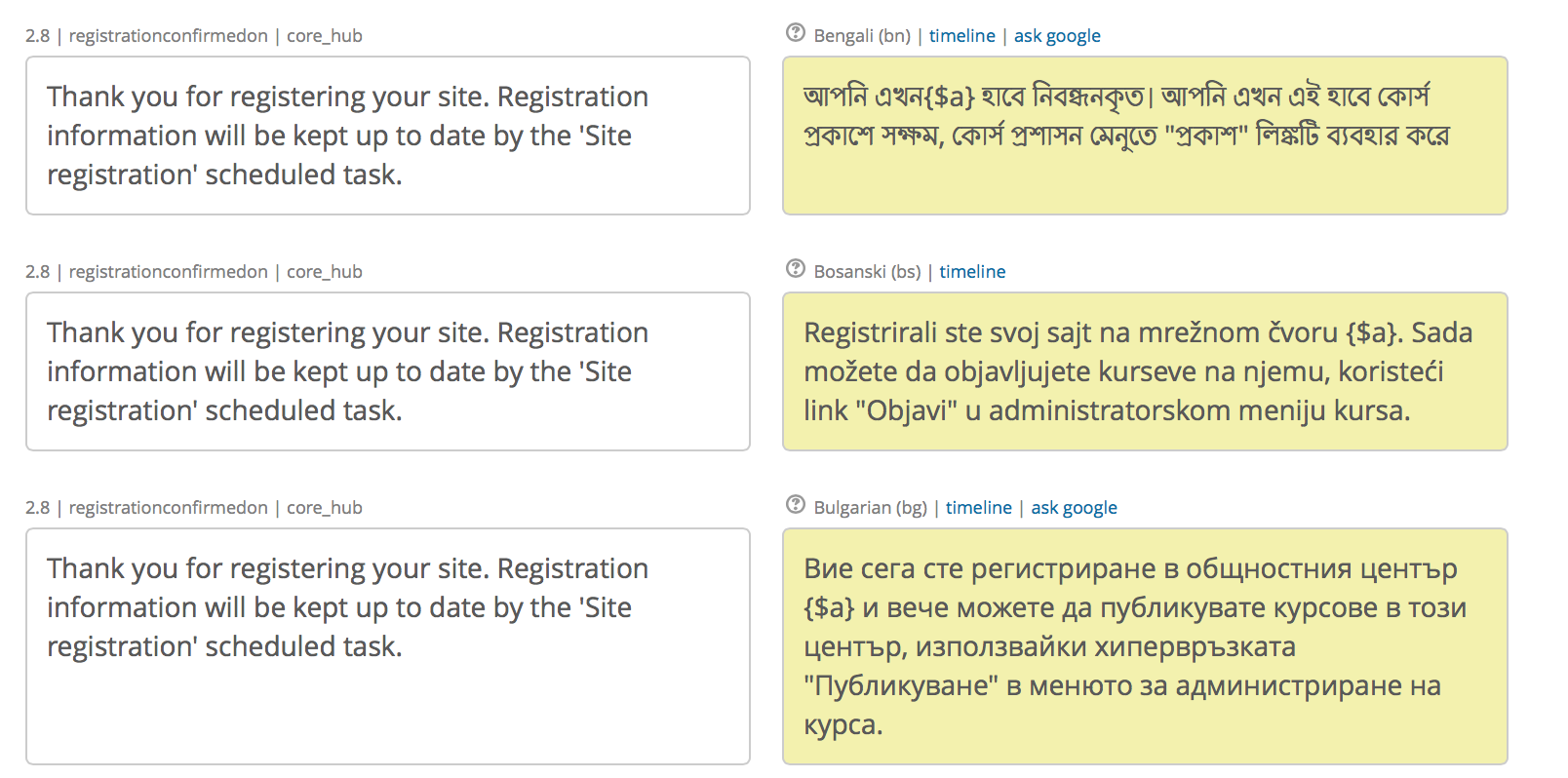Image resolution: width=1568 pixels, height=778 pixels.
Task: Open timeline link for Bengali
Action: (x=961, y=36)
